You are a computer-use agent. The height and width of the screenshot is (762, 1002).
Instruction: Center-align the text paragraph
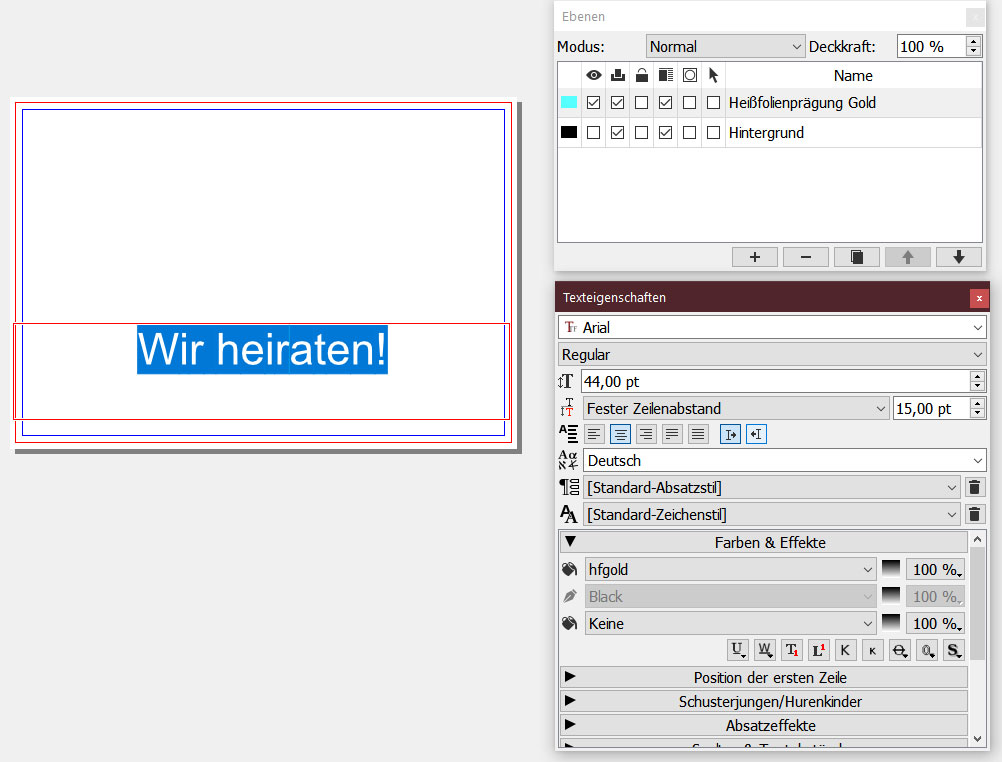[620, 434]
